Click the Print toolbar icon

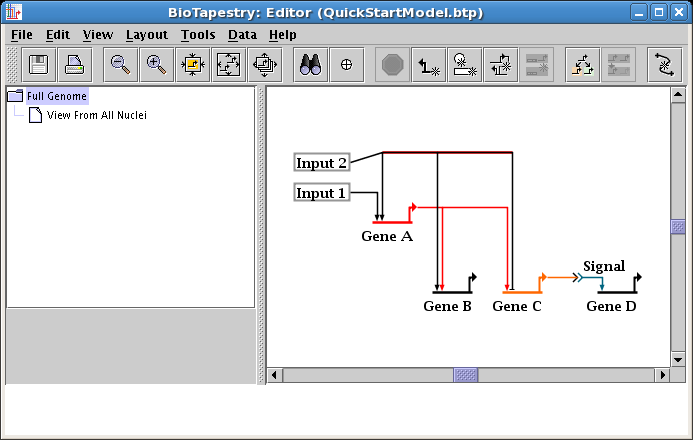(74, 64)
